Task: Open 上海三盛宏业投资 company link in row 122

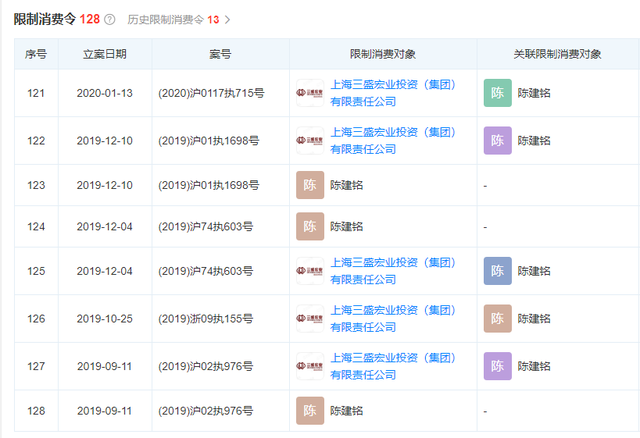Action: click(x=393, y=140)
